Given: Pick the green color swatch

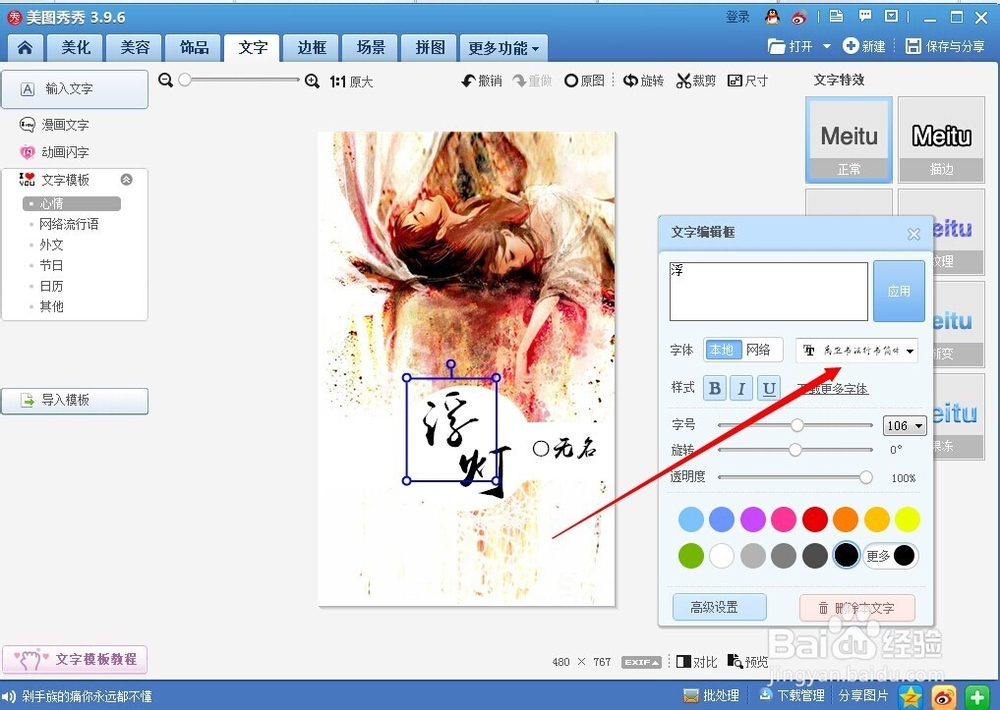Looking at the screenshot, I should (x=691, y=556).
